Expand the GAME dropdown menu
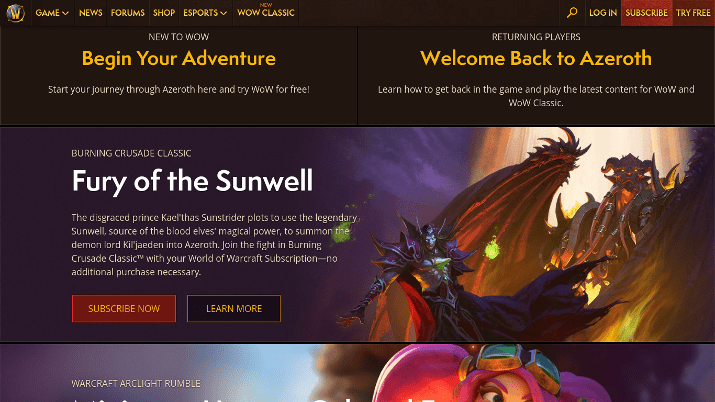 52,13
